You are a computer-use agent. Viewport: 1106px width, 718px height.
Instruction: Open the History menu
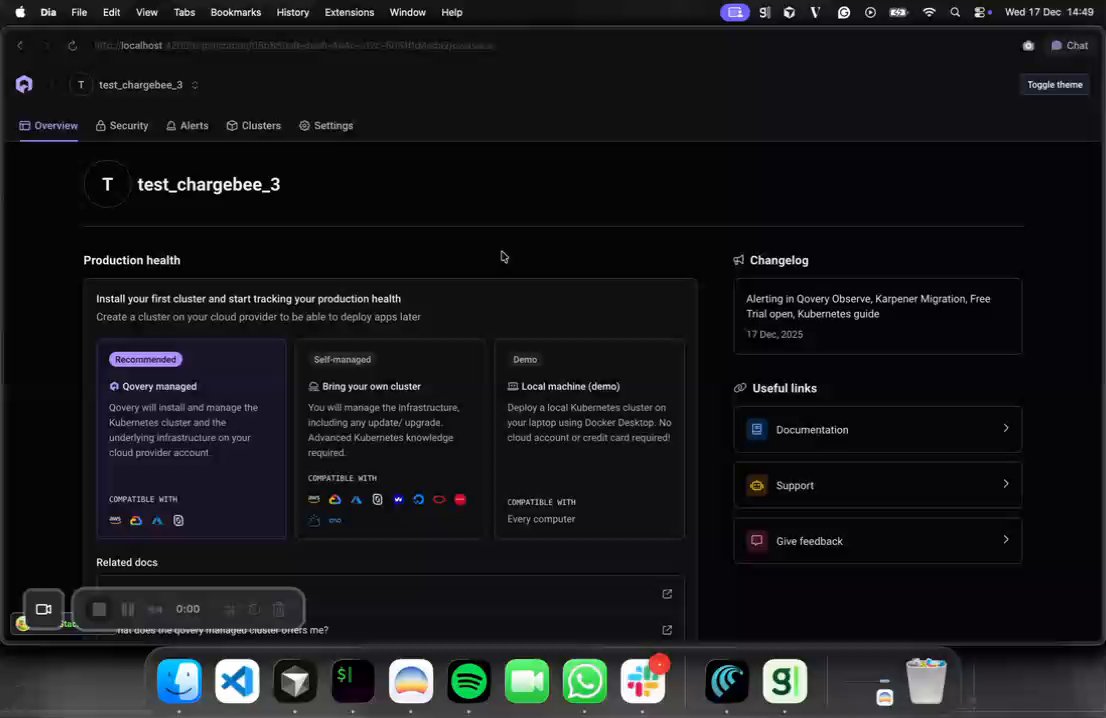click(x=293, y=12)
